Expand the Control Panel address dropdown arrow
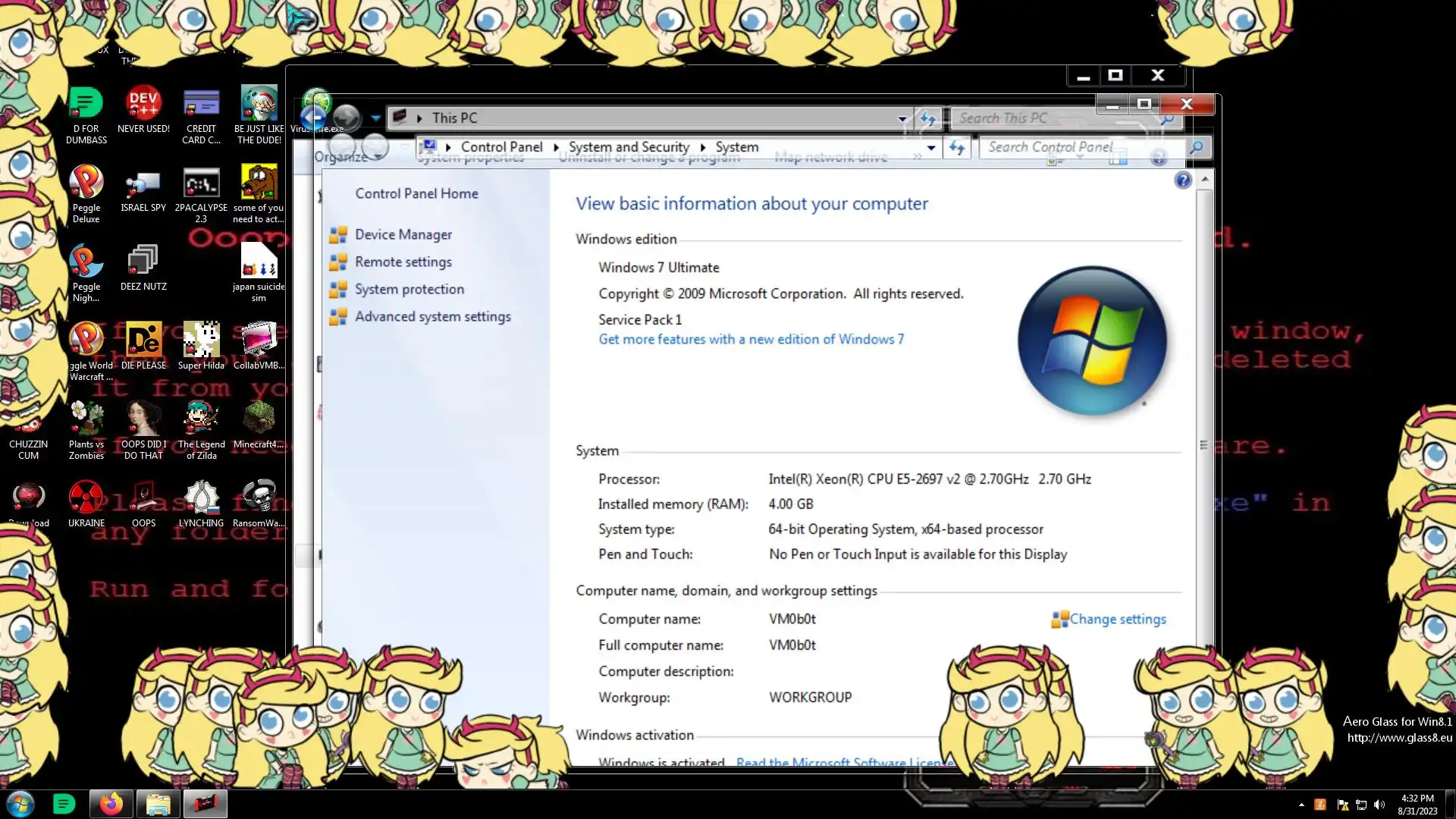Screen dimensions: 1456x819 (930, 148)
